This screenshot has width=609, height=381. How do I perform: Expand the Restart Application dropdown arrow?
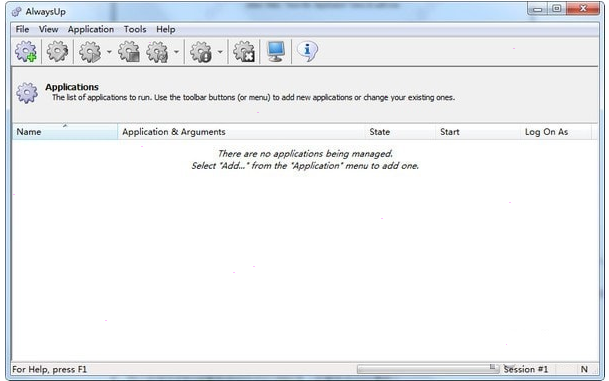[x=176, y=52]
